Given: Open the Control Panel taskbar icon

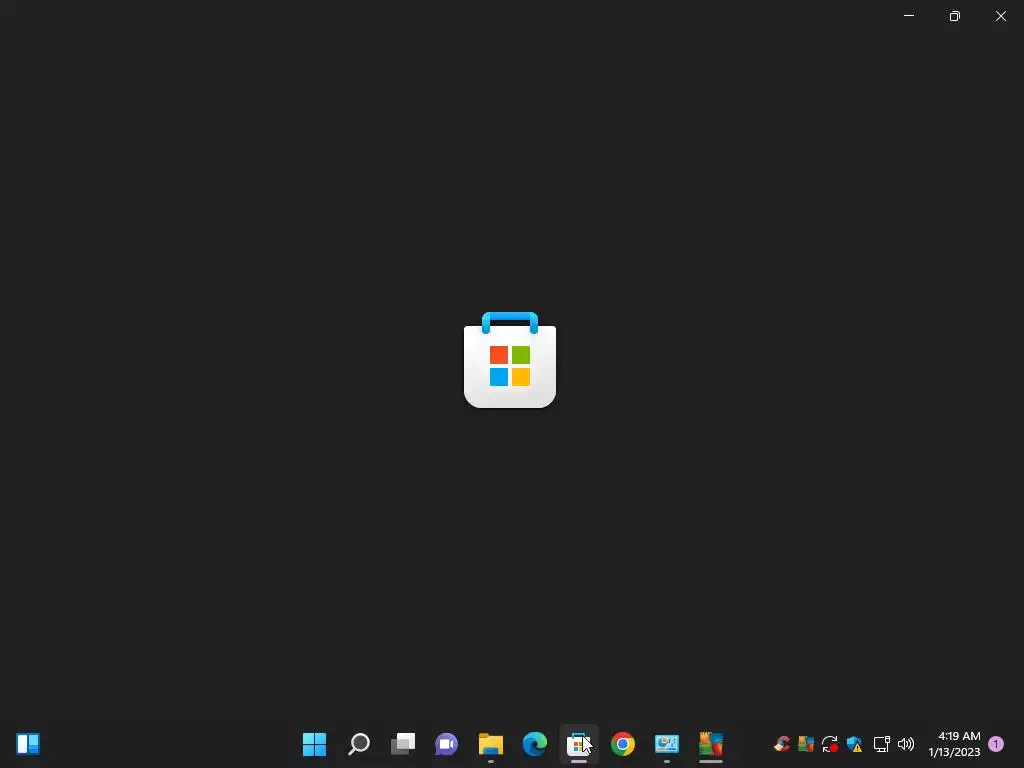Looking at the screenshot, I should 667,744.
